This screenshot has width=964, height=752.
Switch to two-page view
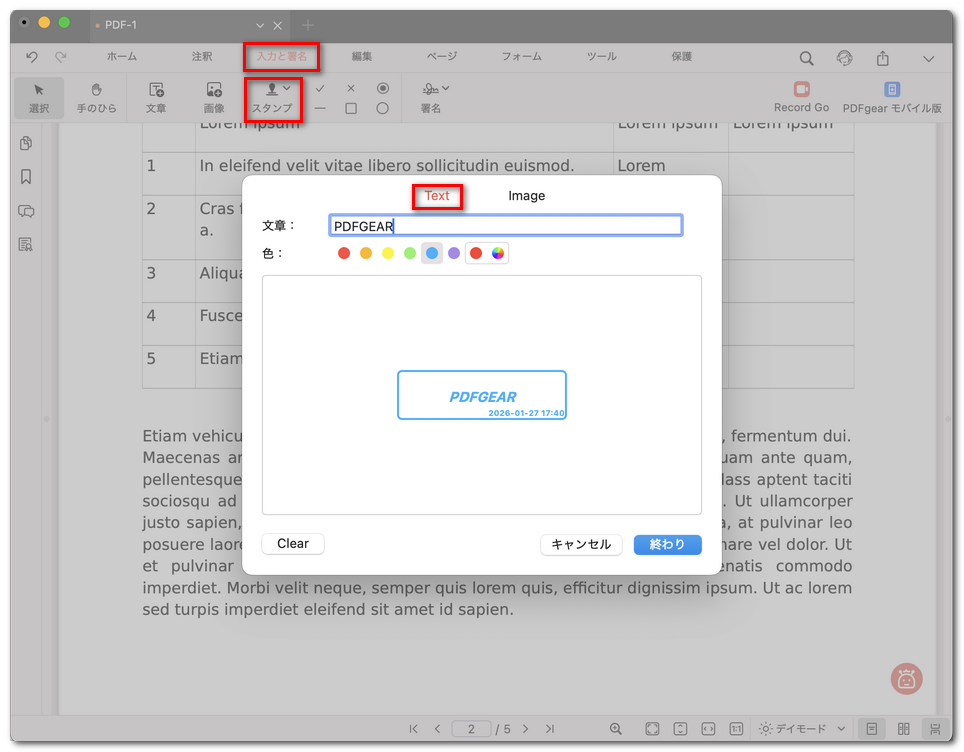coord(904,729)
